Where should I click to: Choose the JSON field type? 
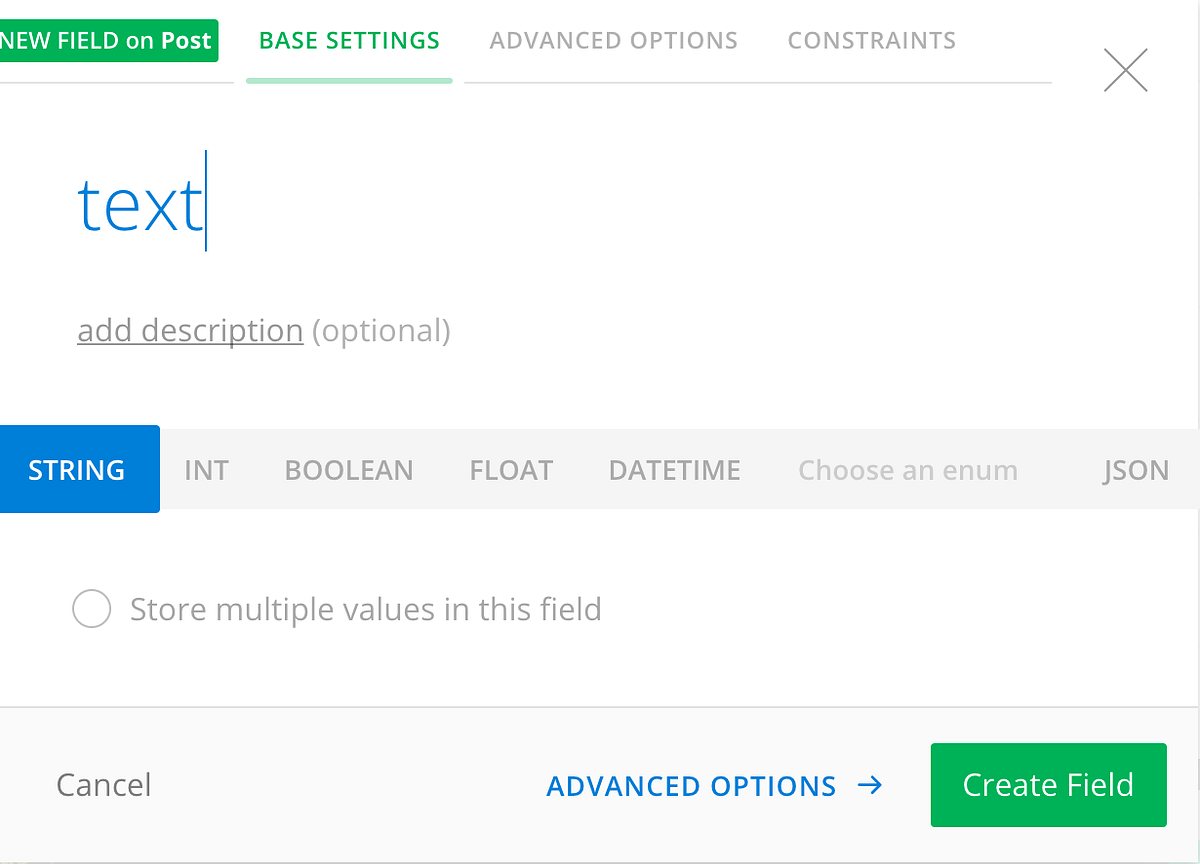pos(1135,470)
